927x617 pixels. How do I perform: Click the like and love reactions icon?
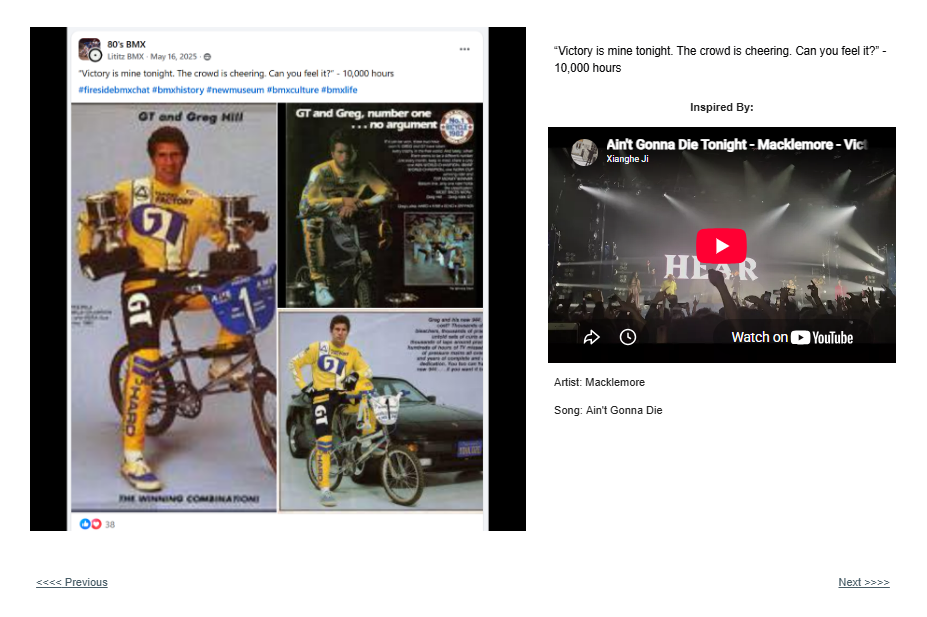90,524
